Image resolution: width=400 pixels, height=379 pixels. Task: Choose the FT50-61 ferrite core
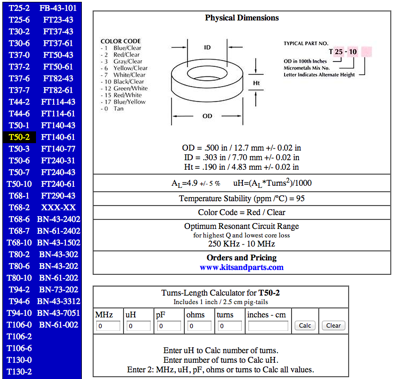pyautogui.click(x=58, y=67)
